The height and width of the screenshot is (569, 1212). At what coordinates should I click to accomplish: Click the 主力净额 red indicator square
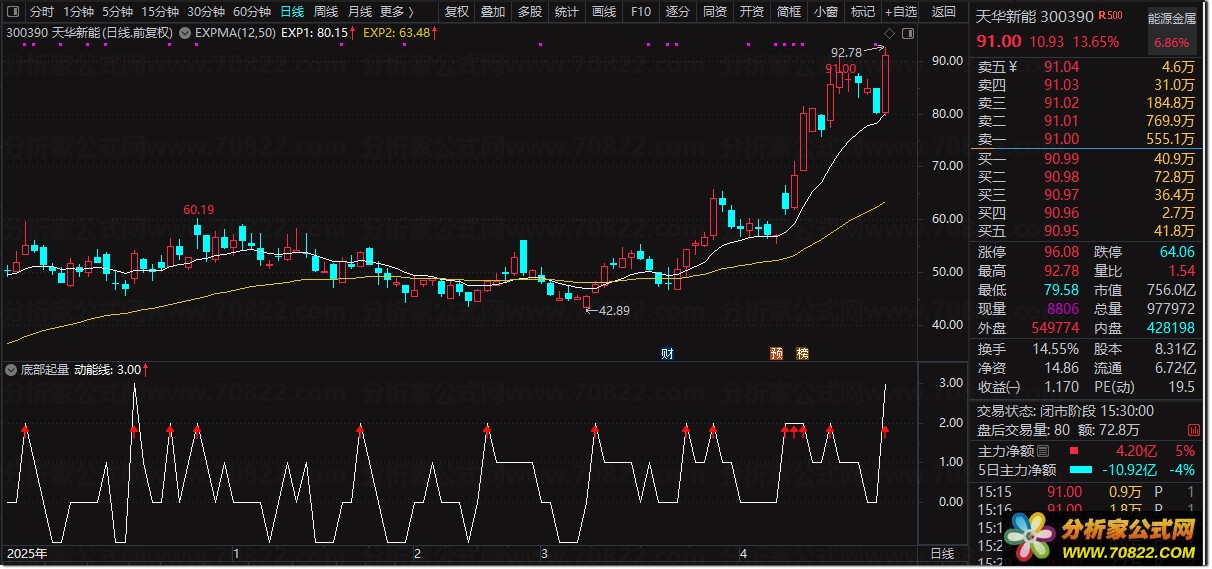pyautogui.click(x=1073, y=450)
